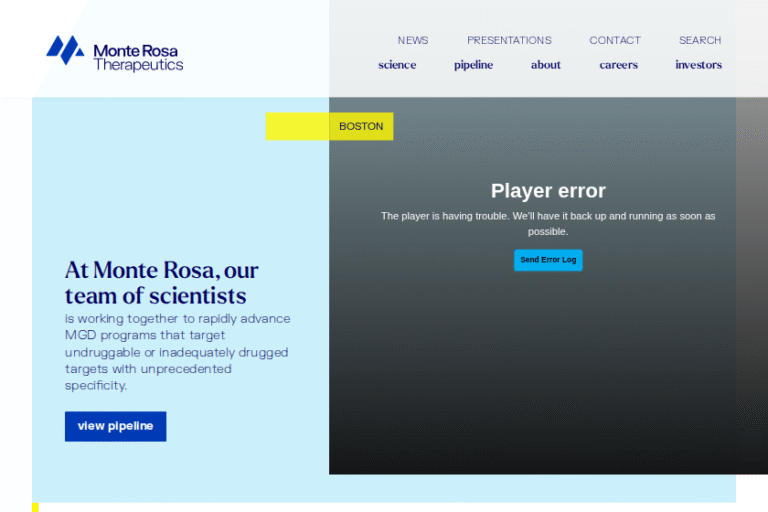
Task: Click the view pipeline button
Action: point(116,426)
